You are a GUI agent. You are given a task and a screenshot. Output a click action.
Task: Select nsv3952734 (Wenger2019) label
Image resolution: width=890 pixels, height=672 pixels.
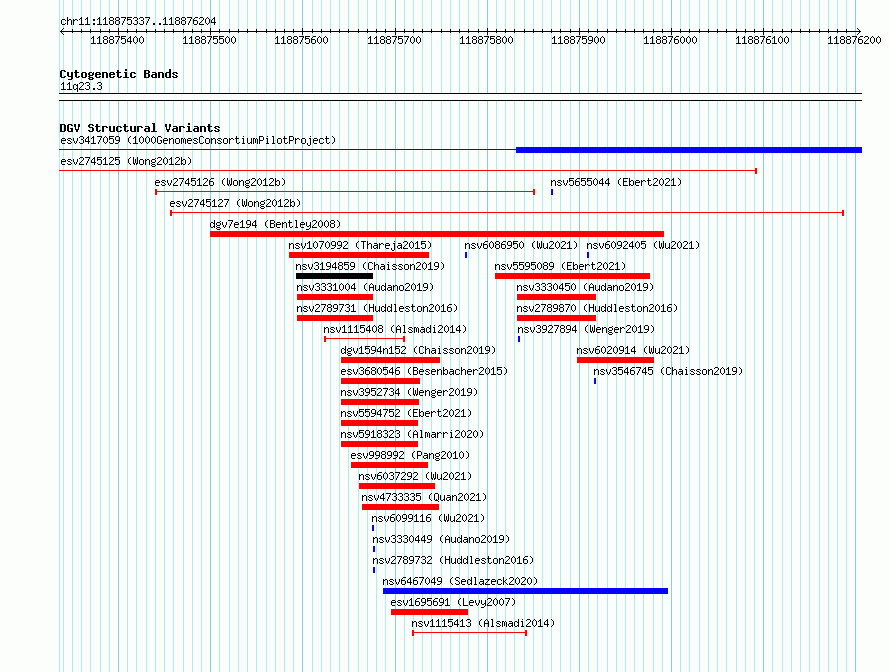coord(409,392)
